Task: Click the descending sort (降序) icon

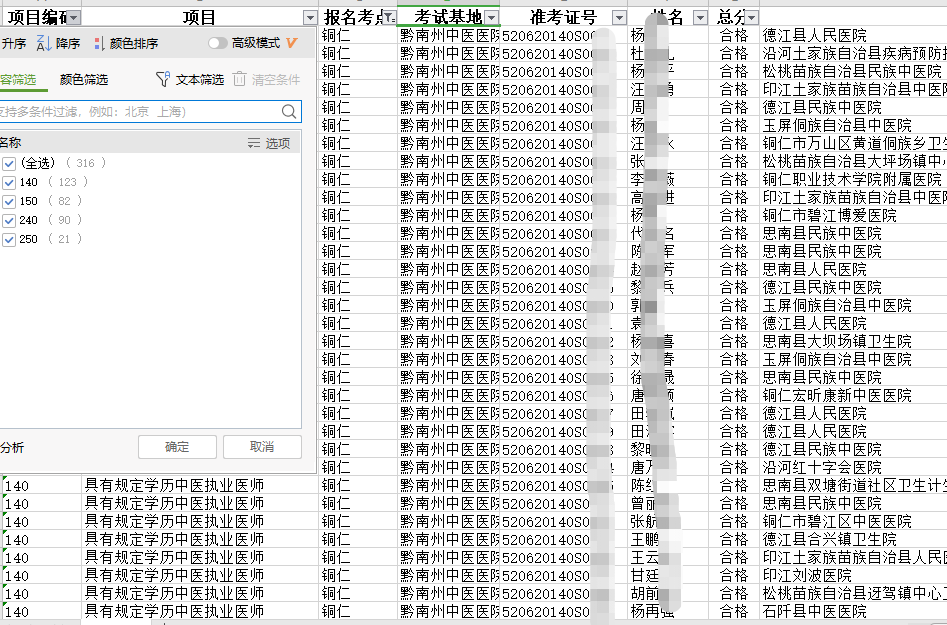Action: 43,43
